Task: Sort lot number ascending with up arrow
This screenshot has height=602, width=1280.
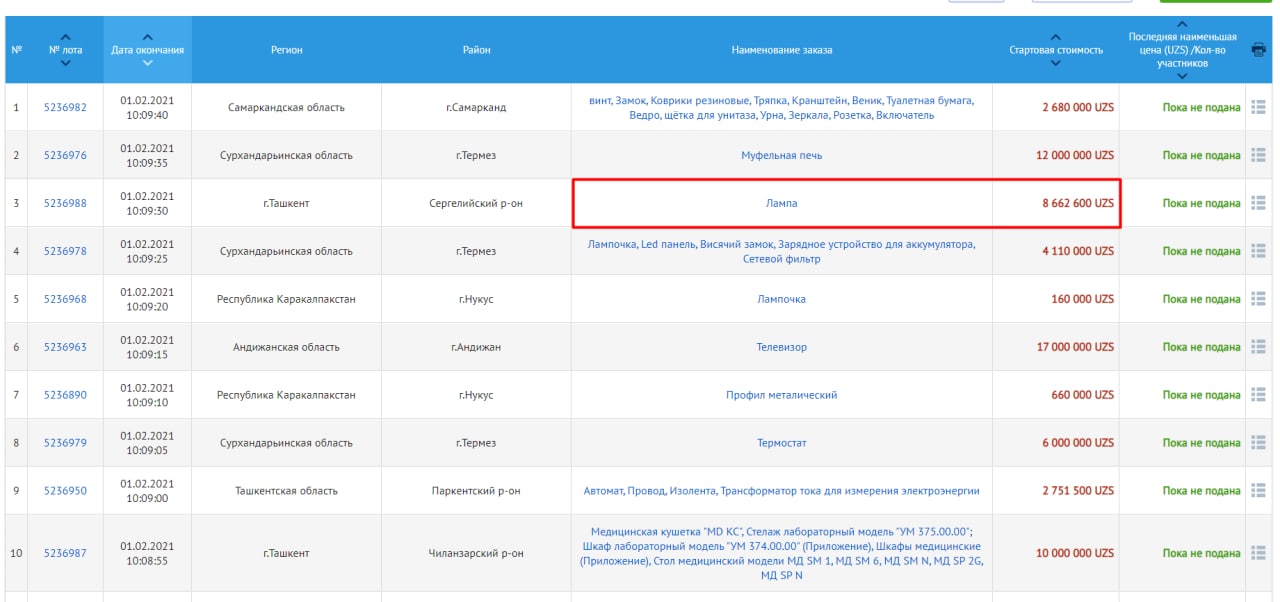Action: point(66,37)
